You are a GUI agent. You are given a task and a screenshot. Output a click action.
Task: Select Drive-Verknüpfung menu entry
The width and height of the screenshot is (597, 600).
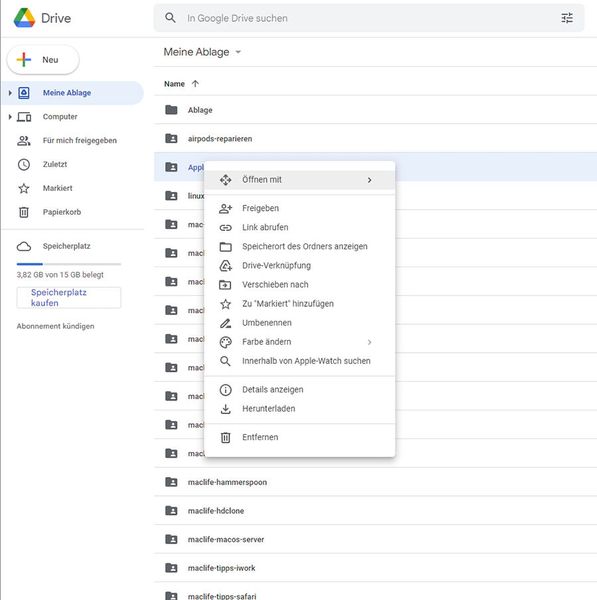[300, 266]
